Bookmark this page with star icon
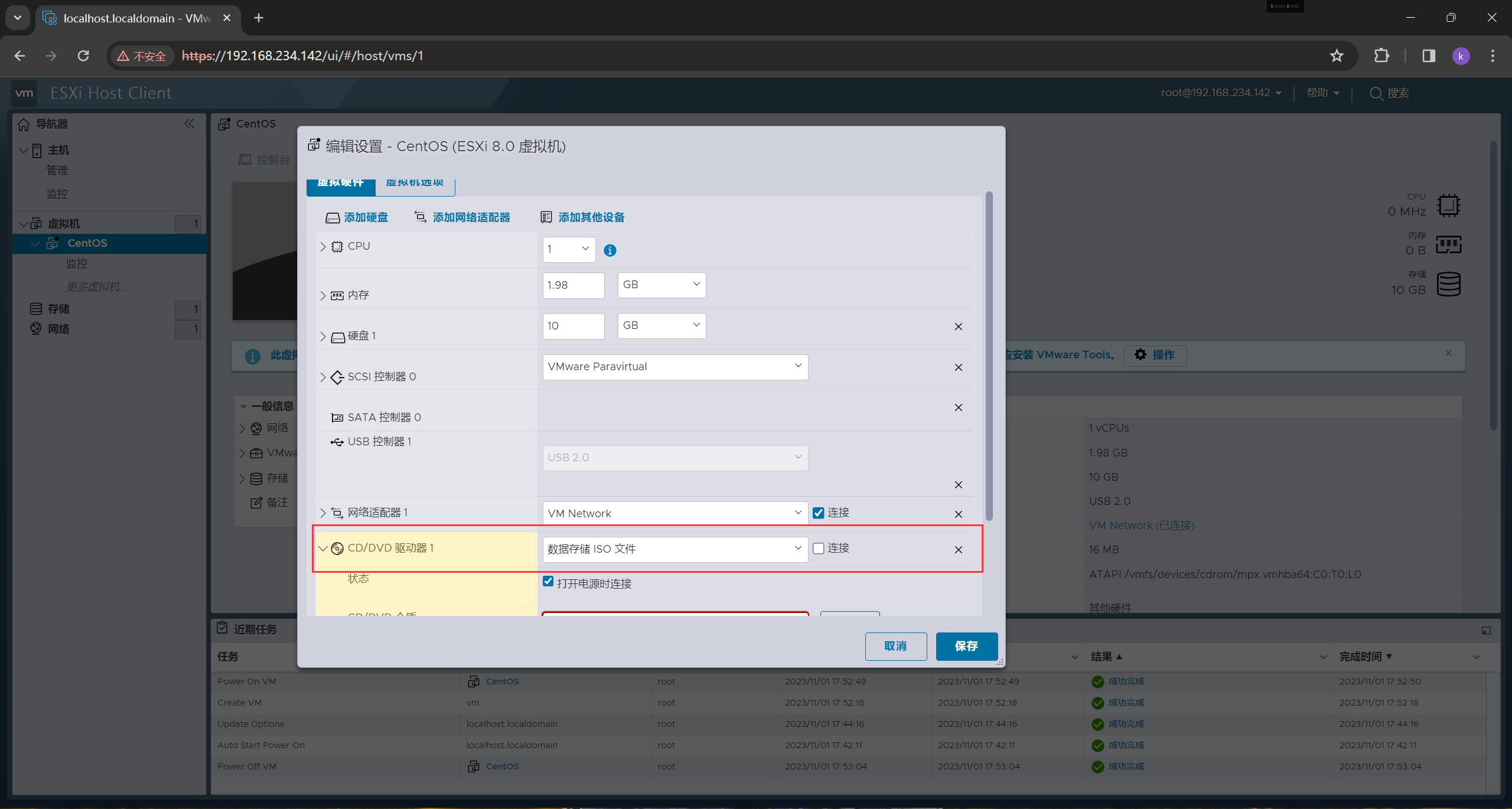Image resolution: width=1512 pixels, height=809 pixels. 1337,56
